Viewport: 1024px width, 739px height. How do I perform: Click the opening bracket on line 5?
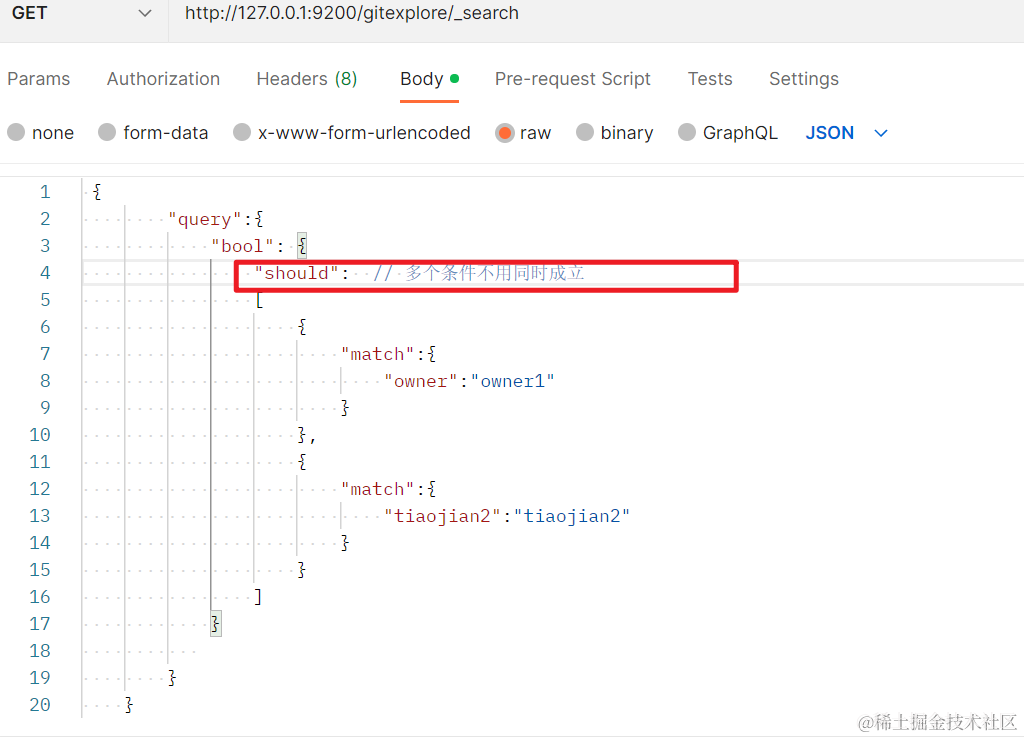pyautogui.click(x=259, y=300)
